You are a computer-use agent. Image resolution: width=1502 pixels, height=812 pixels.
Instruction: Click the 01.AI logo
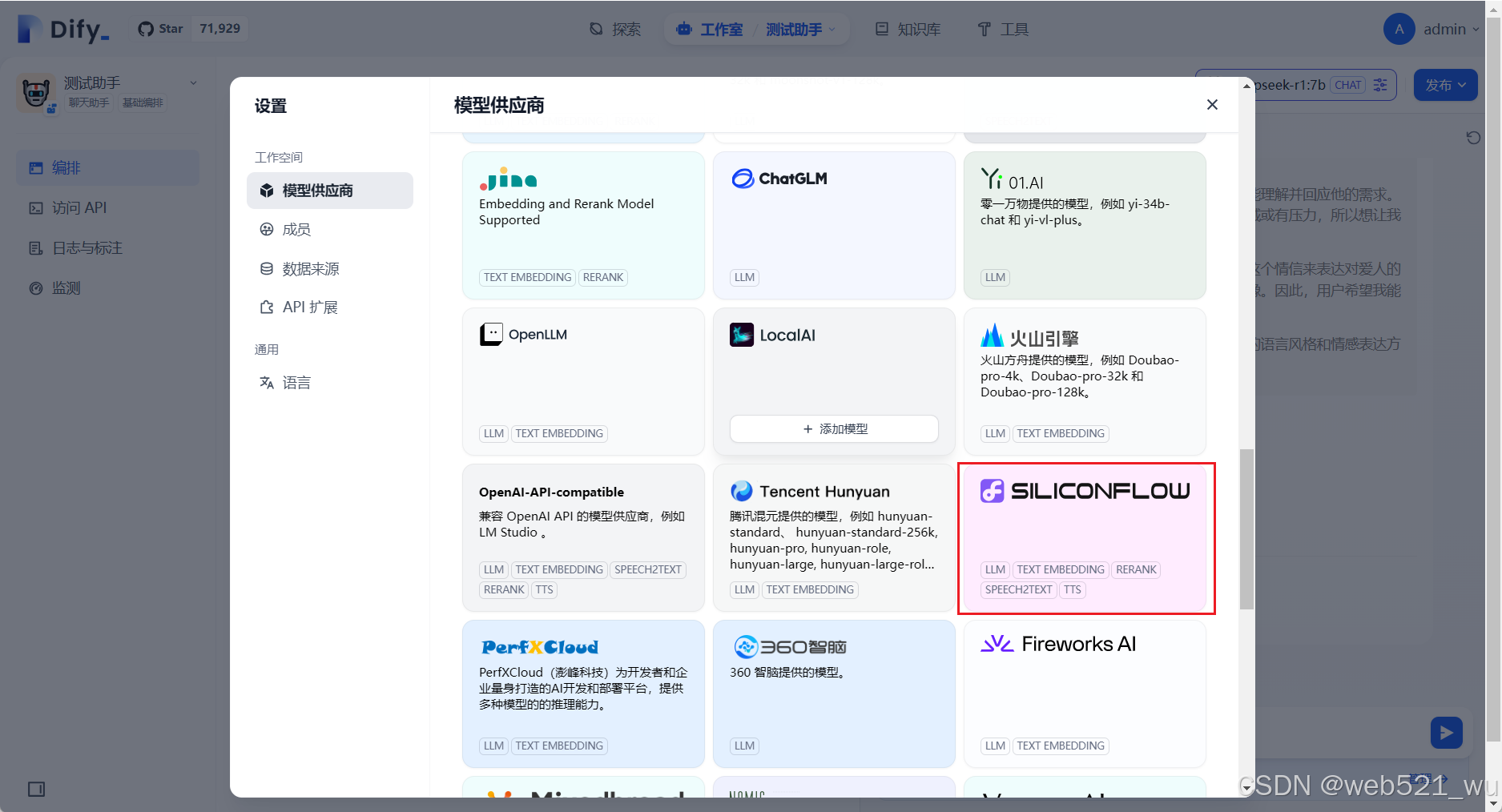click(1012, 179)
